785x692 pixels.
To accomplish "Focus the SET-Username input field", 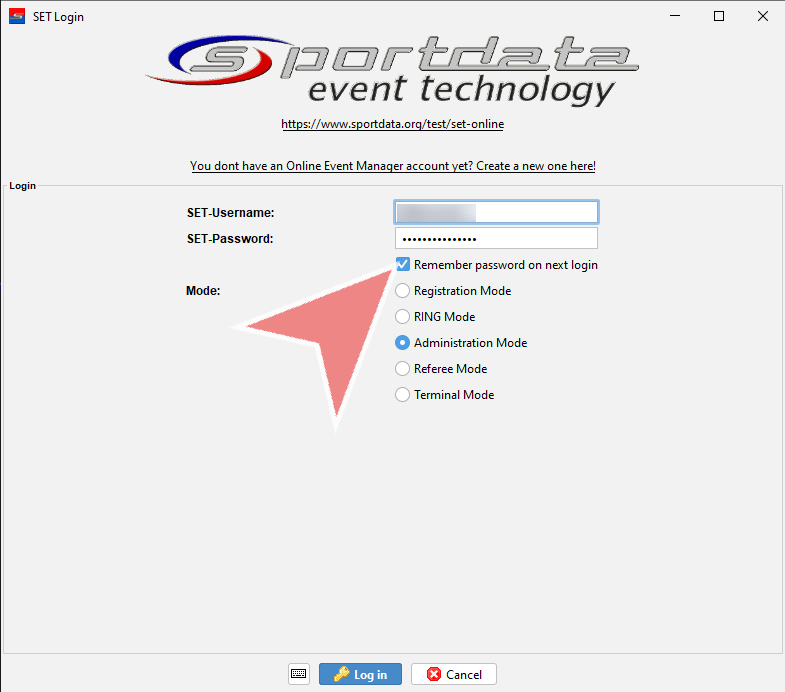I will click(x=496, y=212).
